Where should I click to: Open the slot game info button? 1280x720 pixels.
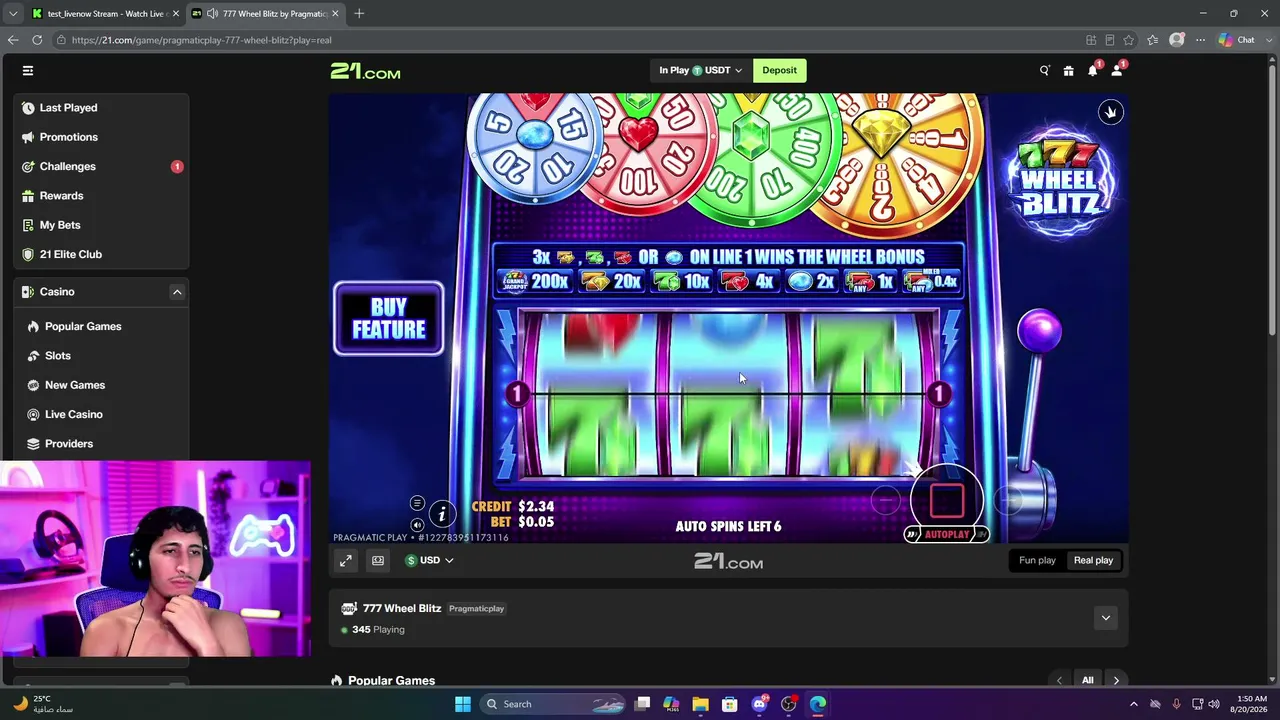pos(442,514)
